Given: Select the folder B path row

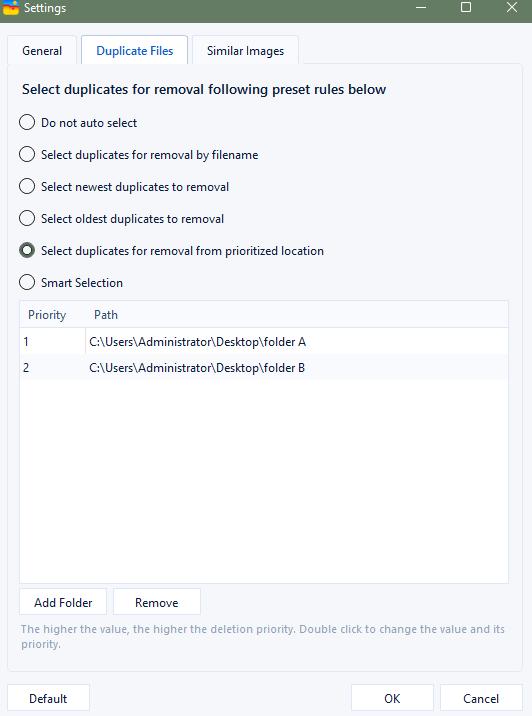Looking at the screenshot, I should point(263,368).
